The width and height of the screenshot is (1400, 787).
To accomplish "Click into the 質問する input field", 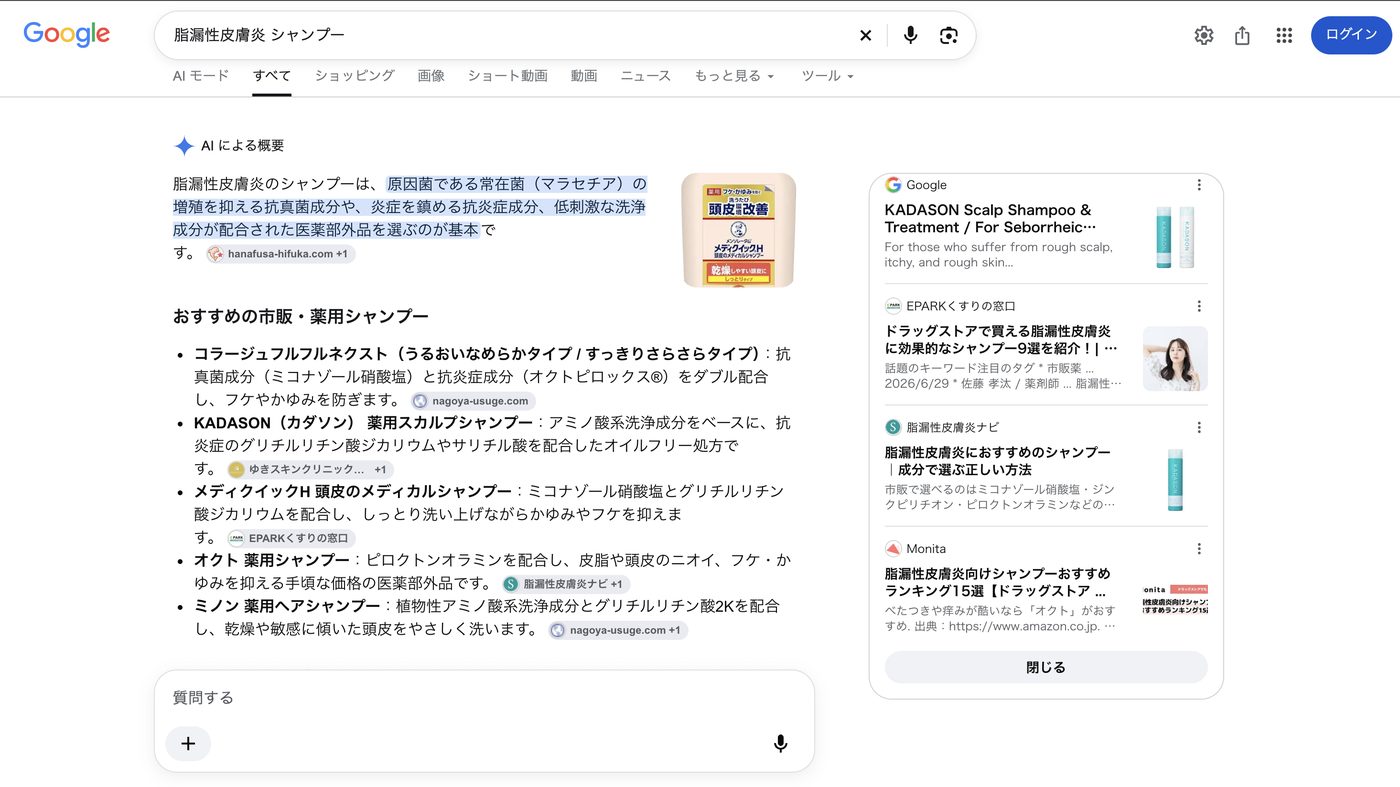I will pos(484,698).
